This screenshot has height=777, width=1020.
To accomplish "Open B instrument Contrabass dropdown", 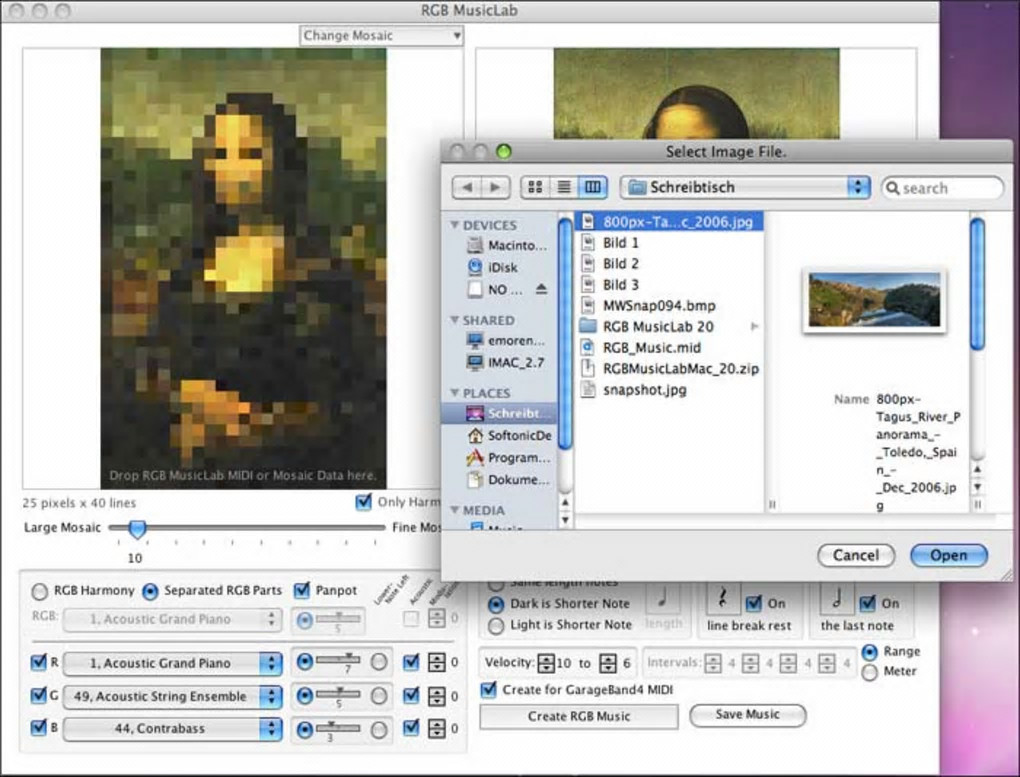I will tap(172, 728).
